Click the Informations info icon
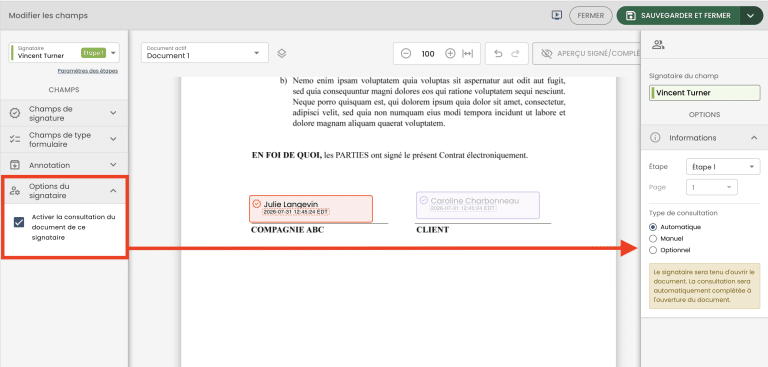768x367 pixels. tap(654, 138)
